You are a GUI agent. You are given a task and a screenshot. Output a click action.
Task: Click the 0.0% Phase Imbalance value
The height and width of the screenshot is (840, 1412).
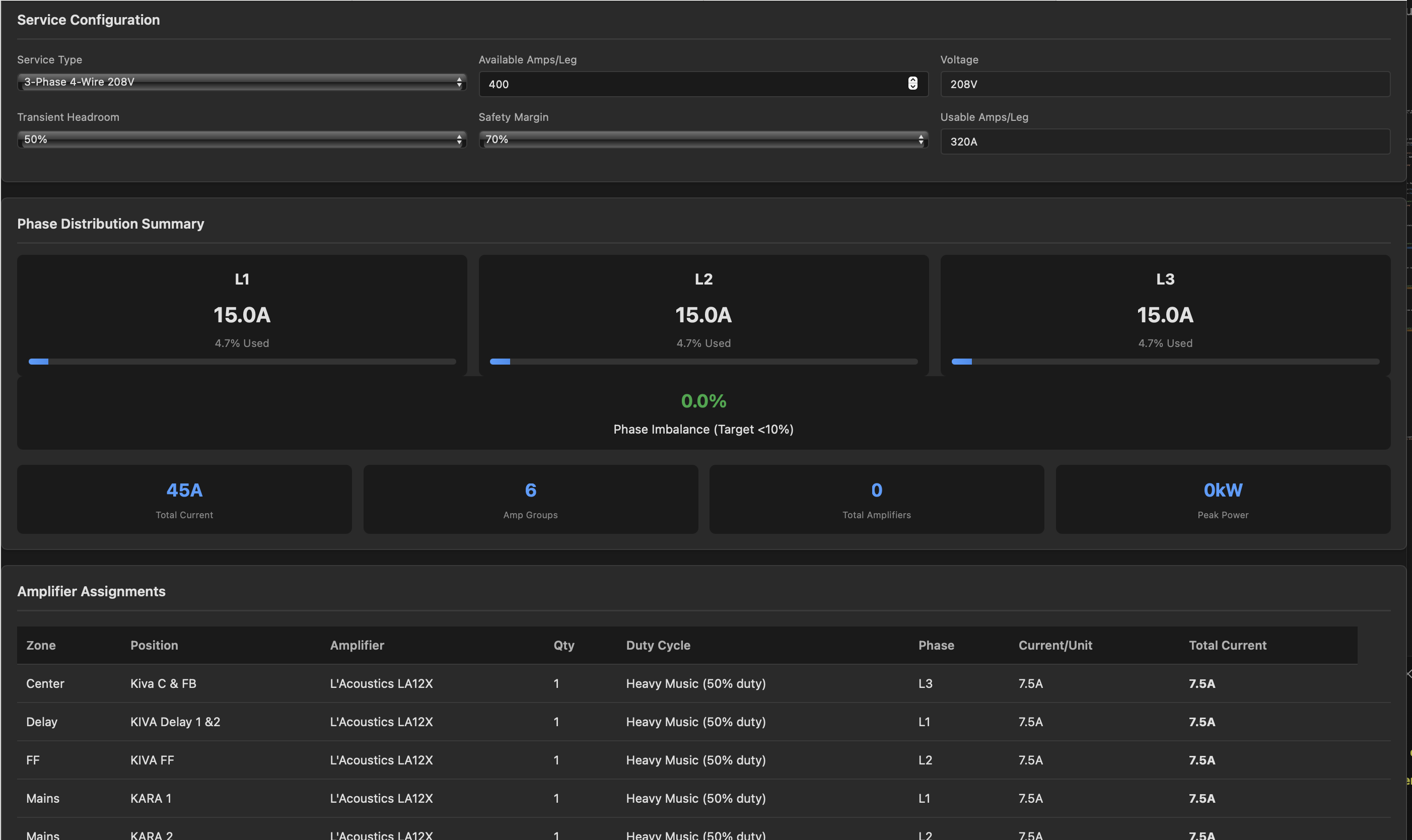pos(703,401)
